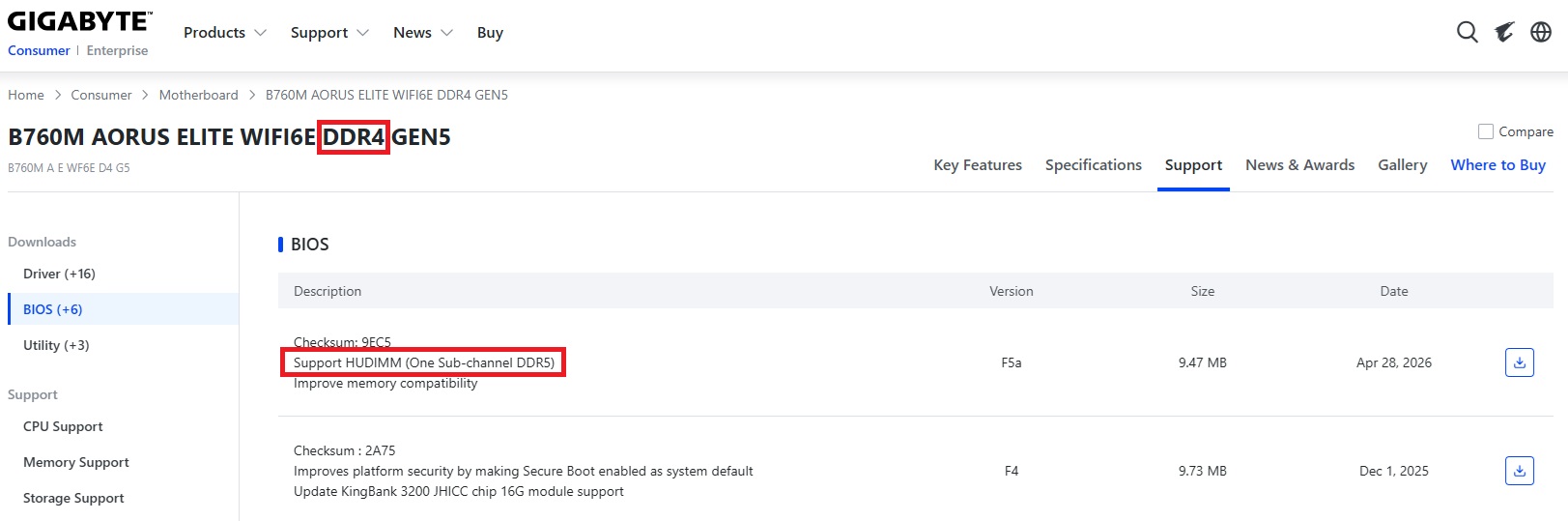This screenshot has width=1568, height=521.
Task: Open the globe region selector icon
Action: [1541, 32]
